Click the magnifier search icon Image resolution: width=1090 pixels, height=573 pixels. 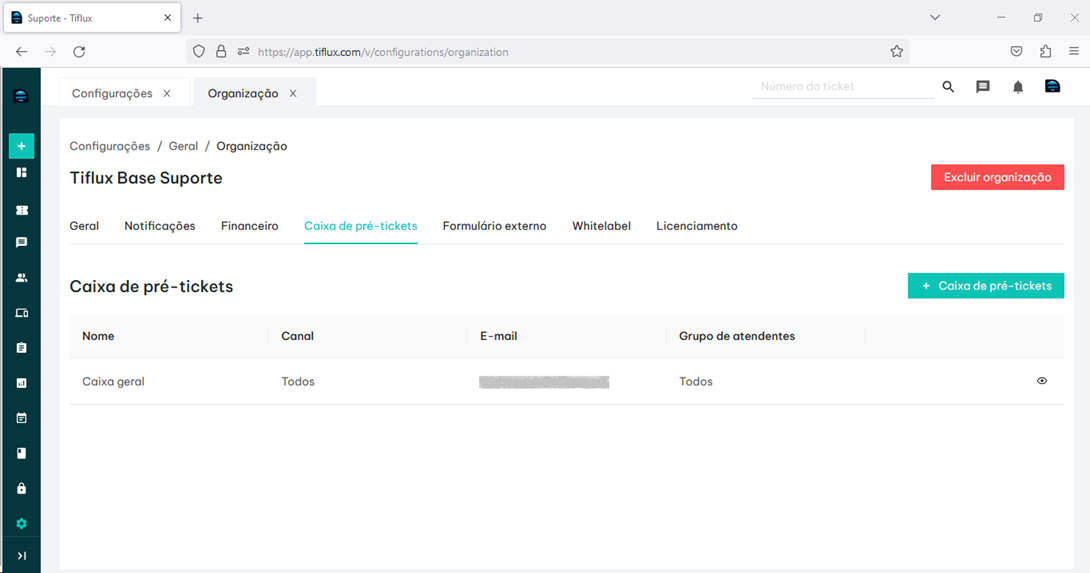pyautogui.click(x=948, y=87)
